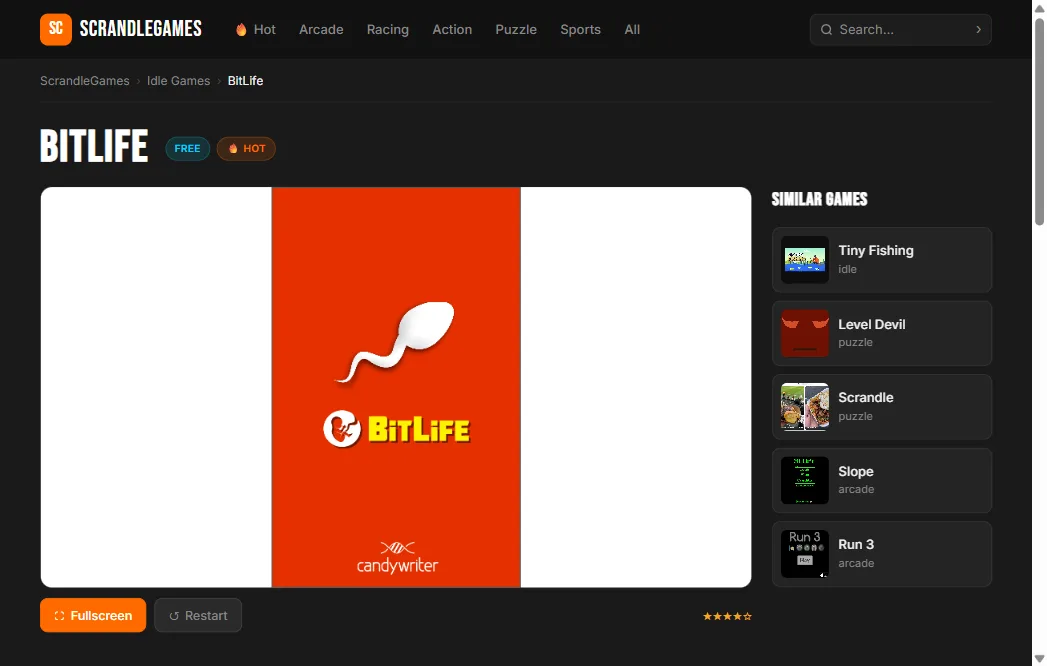Open the Scrandle title

coord(865,397)
